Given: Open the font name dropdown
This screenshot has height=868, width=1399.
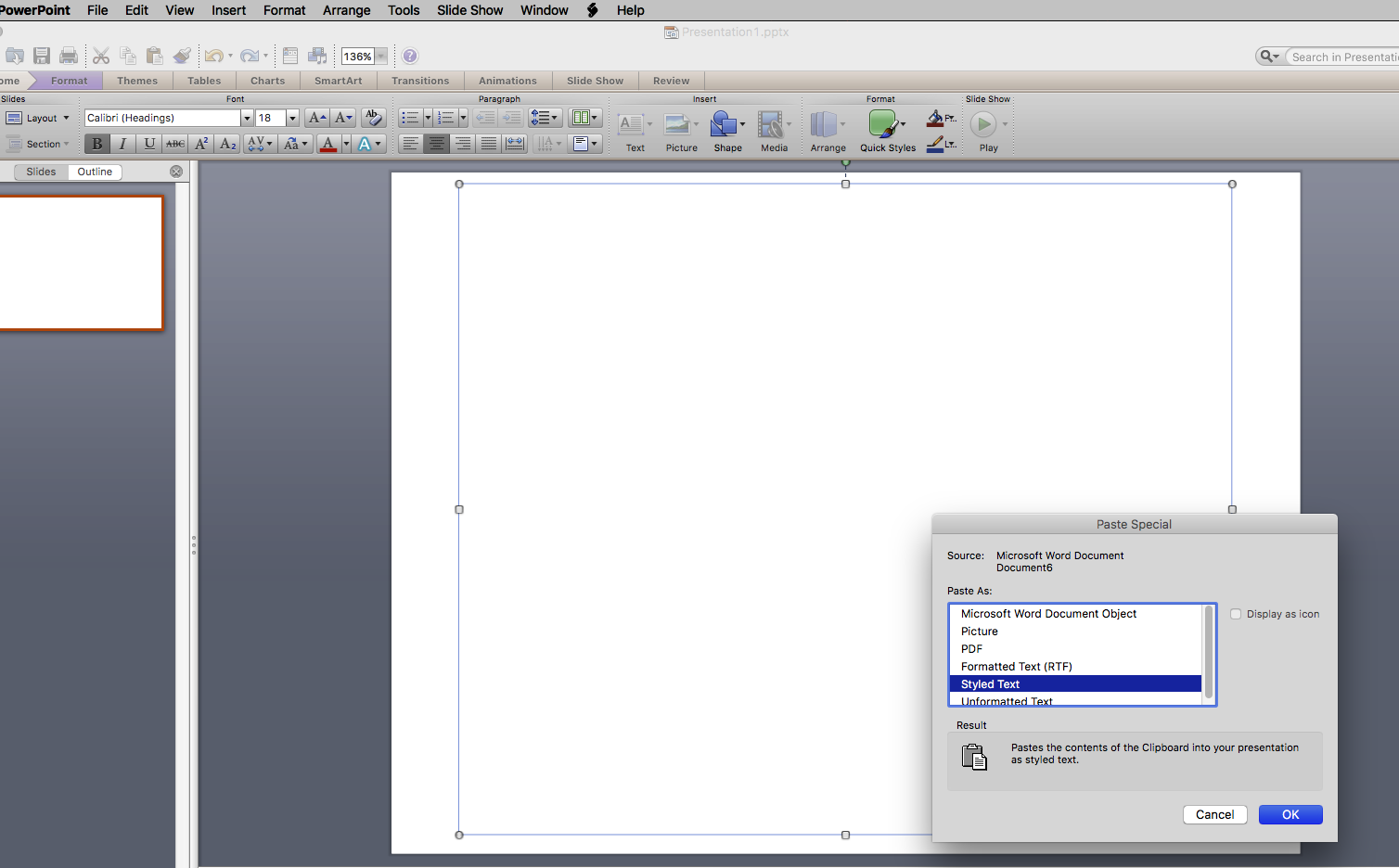Looking at the screenshot, I should click(x=247, y=118).
